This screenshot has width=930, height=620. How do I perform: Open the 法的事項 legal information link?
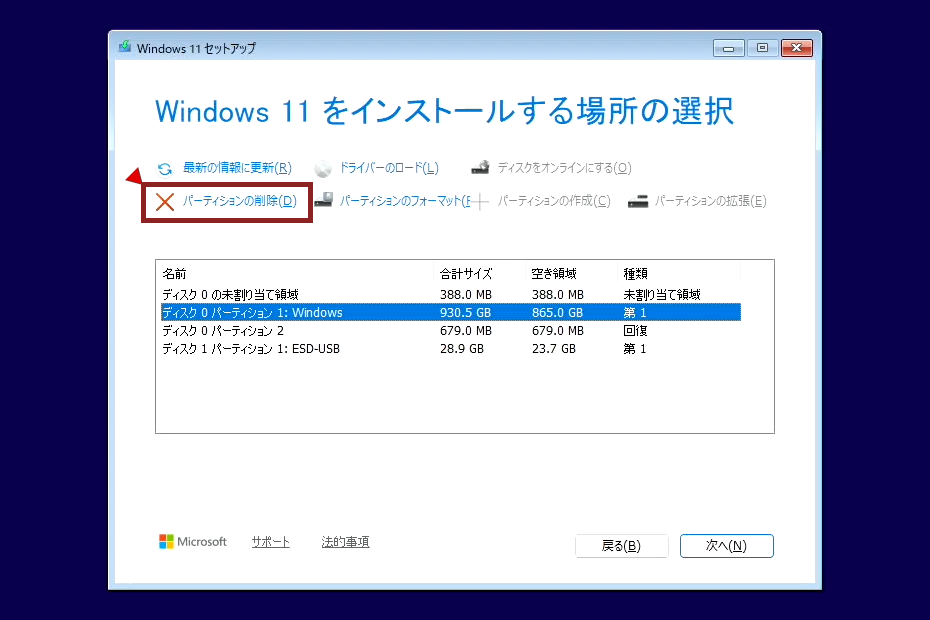pyautogui.click(x=345, y=542)
